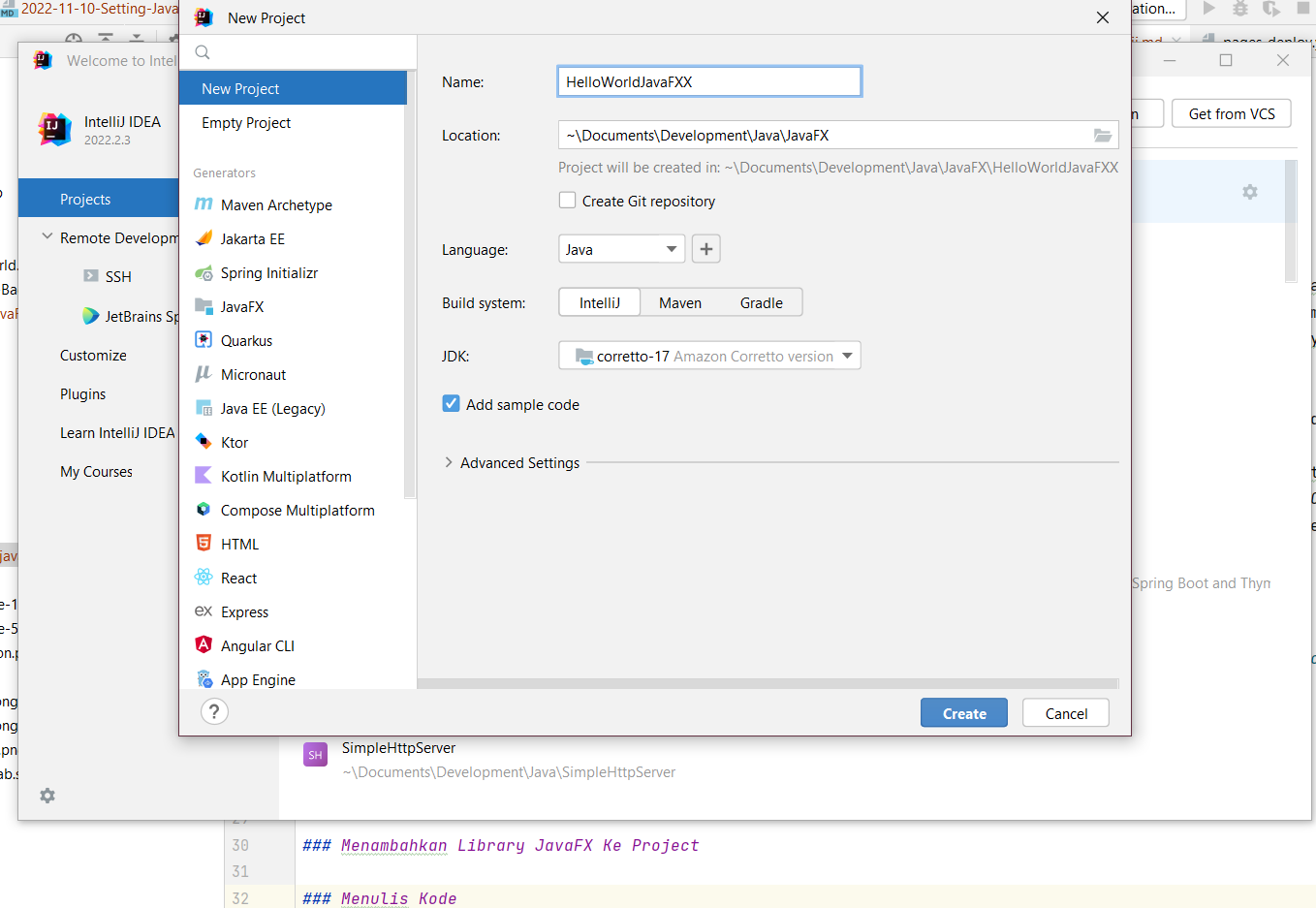Click the Micronaut generator icon
The height and width of the screenshot is (908, 1316).
[204, 374]
